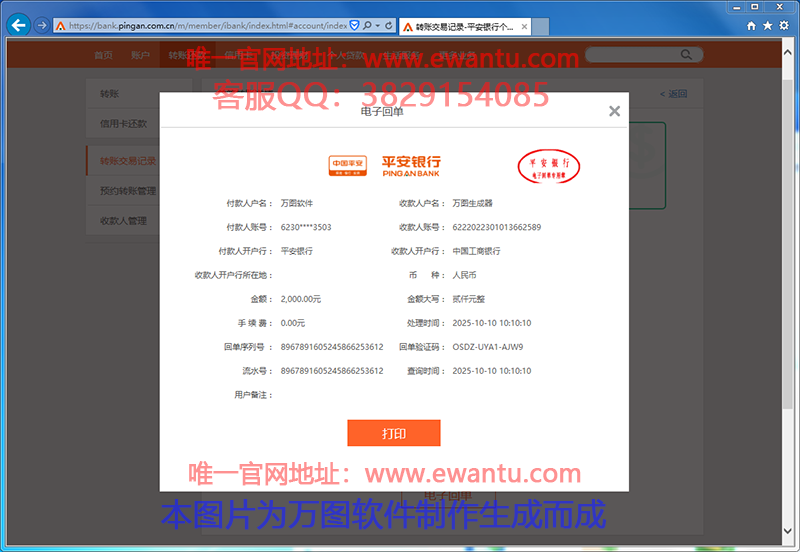Click the browser forward arrow button
800x552 pixels.
[x=42, y=25]
